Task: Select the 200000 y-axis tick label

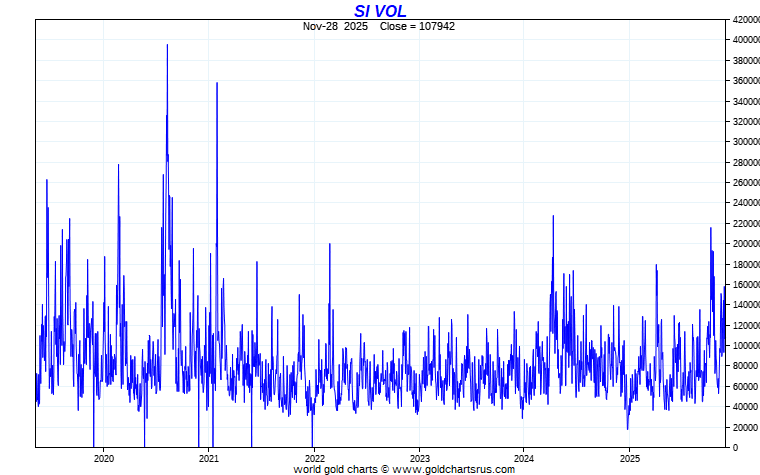Action: tap(743, 244)
